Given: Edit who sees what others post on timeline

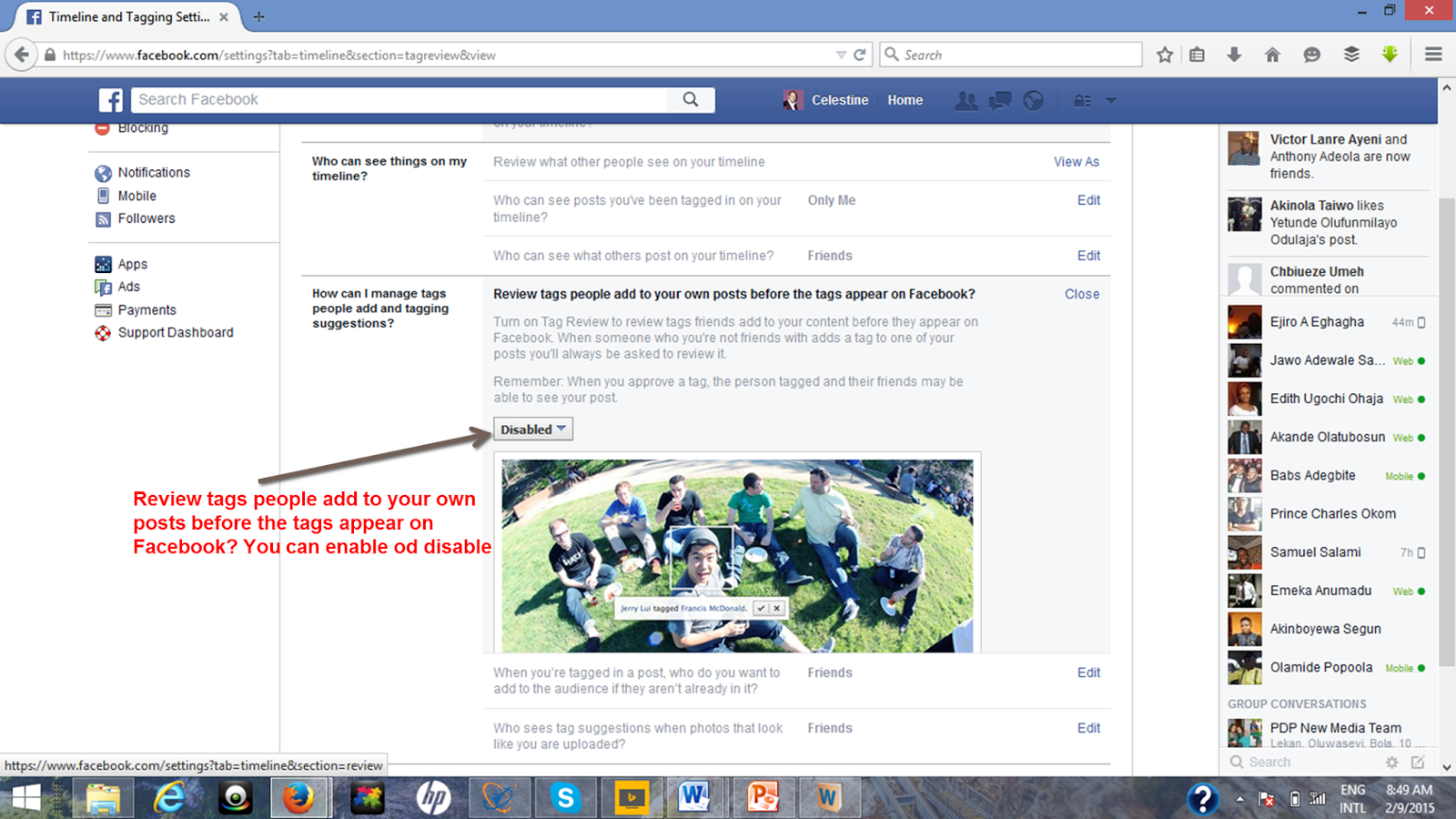Looking at the screenshot, I should [x=1088, y=256].
